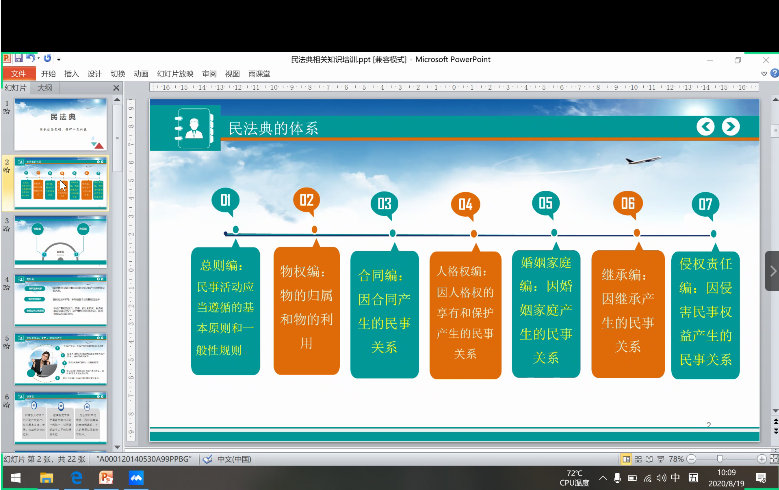This screenshot has width=779, height=490.
Task: Open PowerPoint Help question mark
Action: click(775, 74)
